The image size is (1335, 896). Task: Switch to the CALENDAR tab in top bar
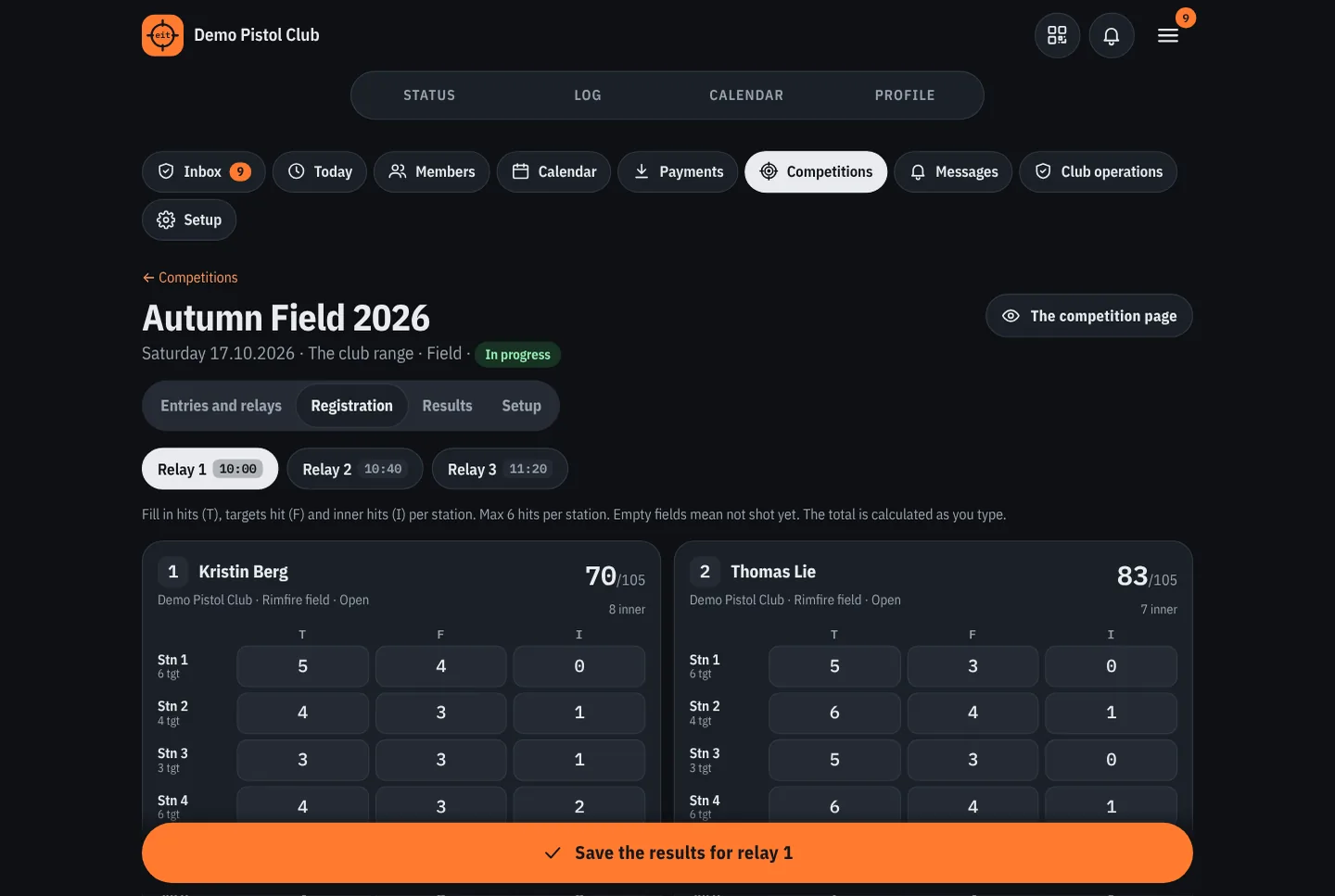pos(746,95)
